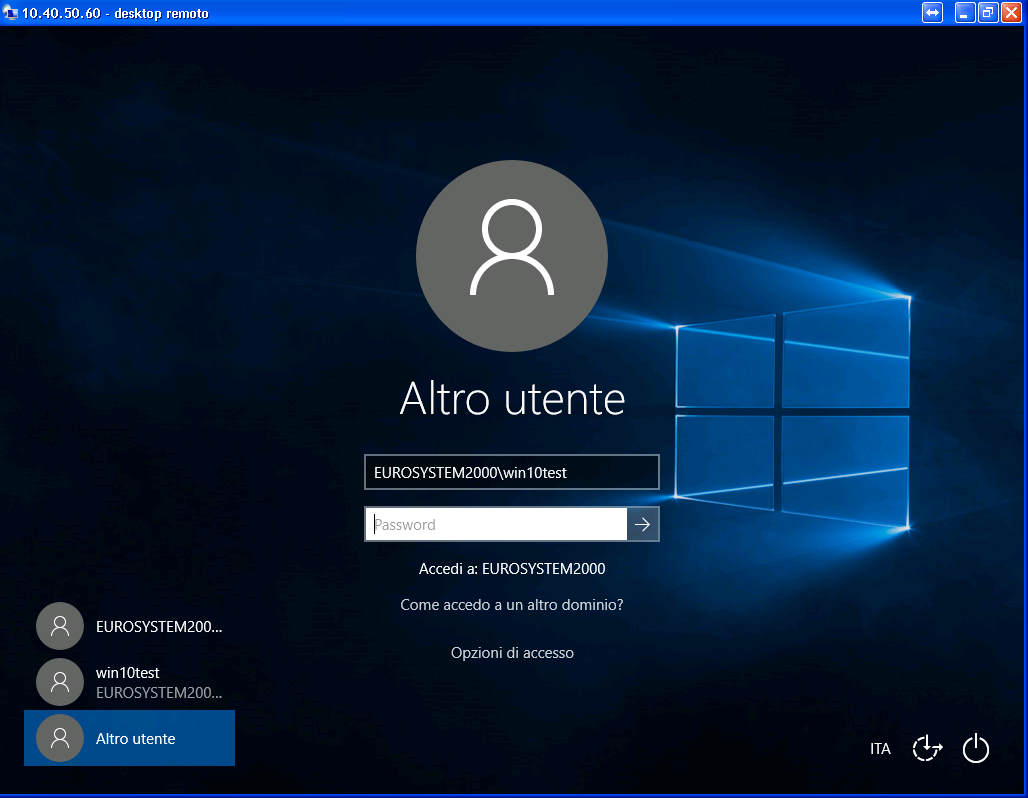Open the ease of access icon
This screenshot has width=1028, height=798.
tap(927, 748)
